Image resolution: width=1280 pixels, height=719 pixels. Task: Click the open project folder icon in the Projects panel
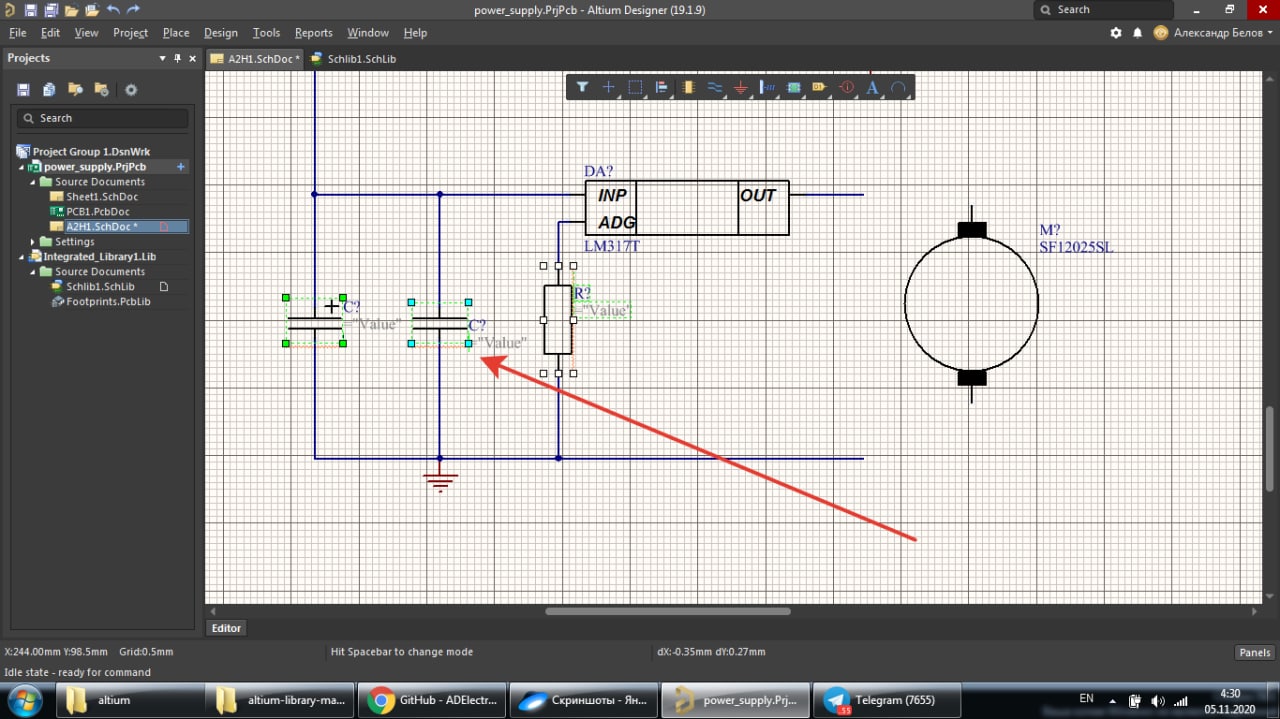[x=75, y=90]
